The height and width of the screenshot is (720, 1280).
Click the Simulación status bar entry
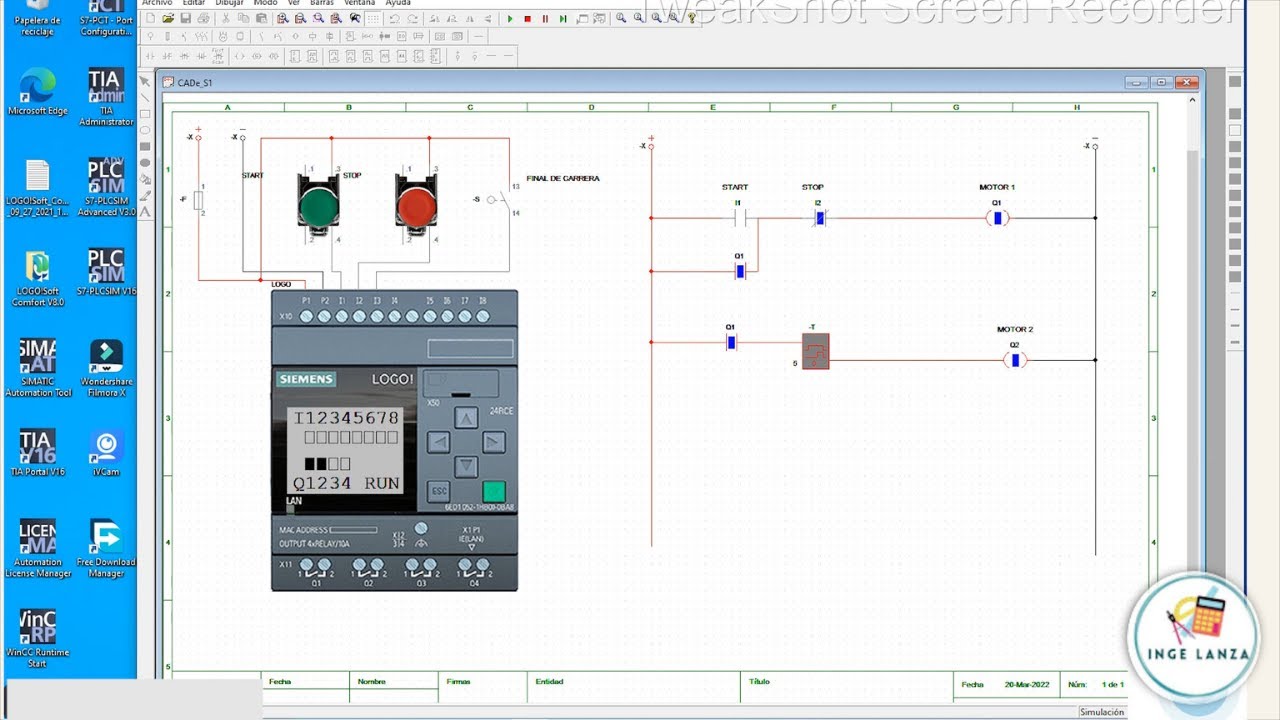click(x=1102, y=712)
